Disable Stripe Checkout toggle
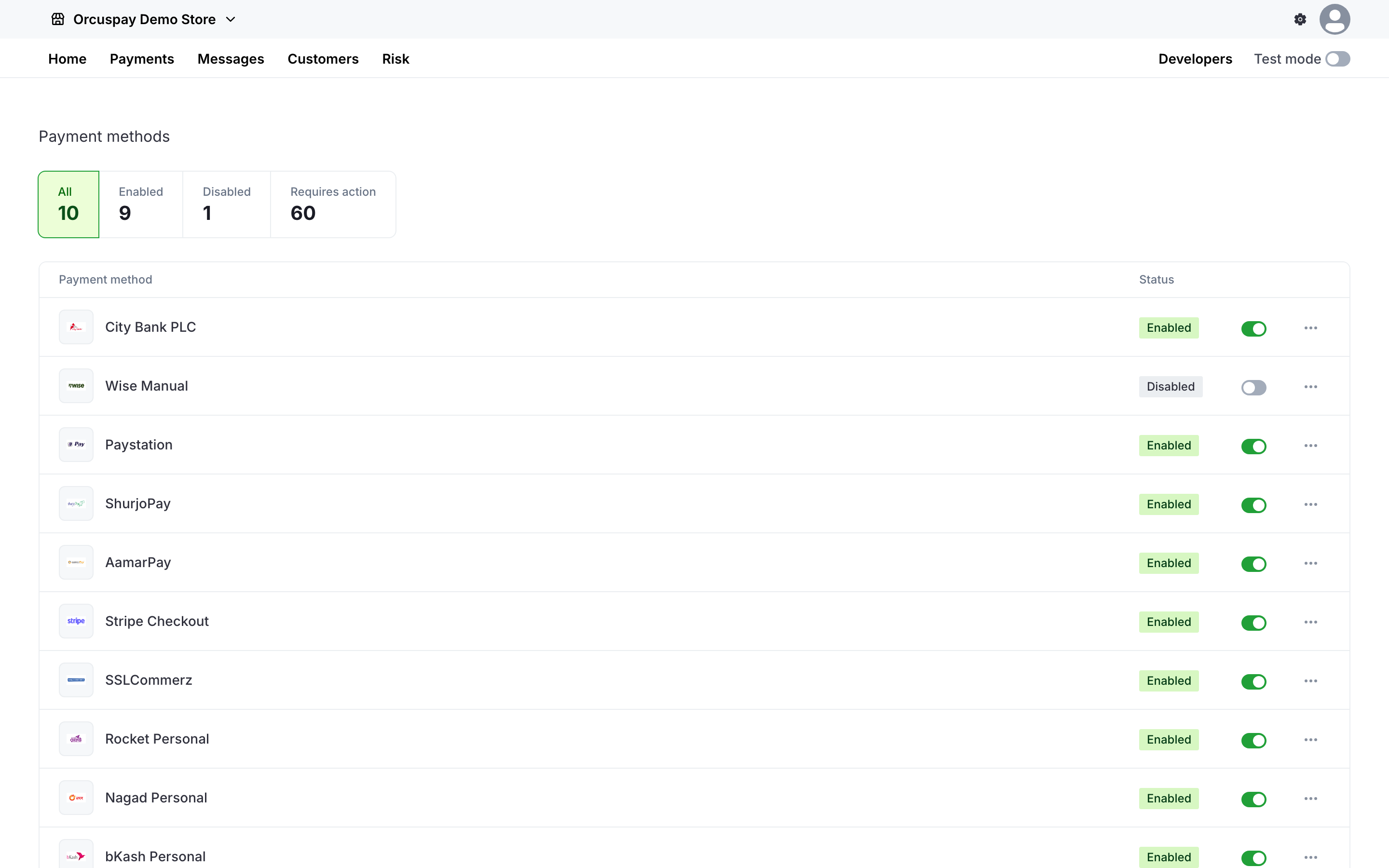1389x868 pixels. click(x=1253, y=623)
